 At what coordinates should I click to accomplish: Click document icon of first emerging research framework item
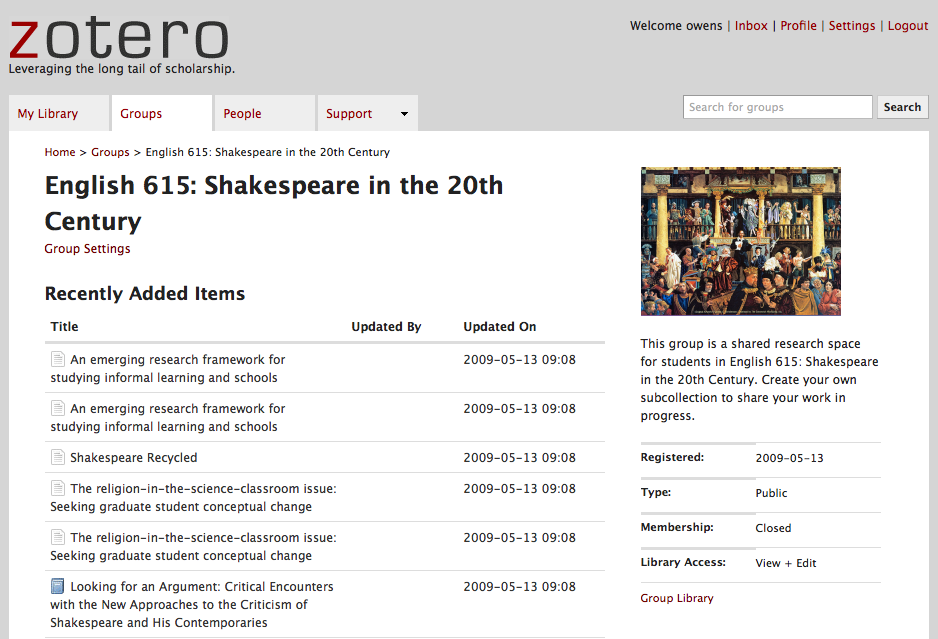(58, 360)
